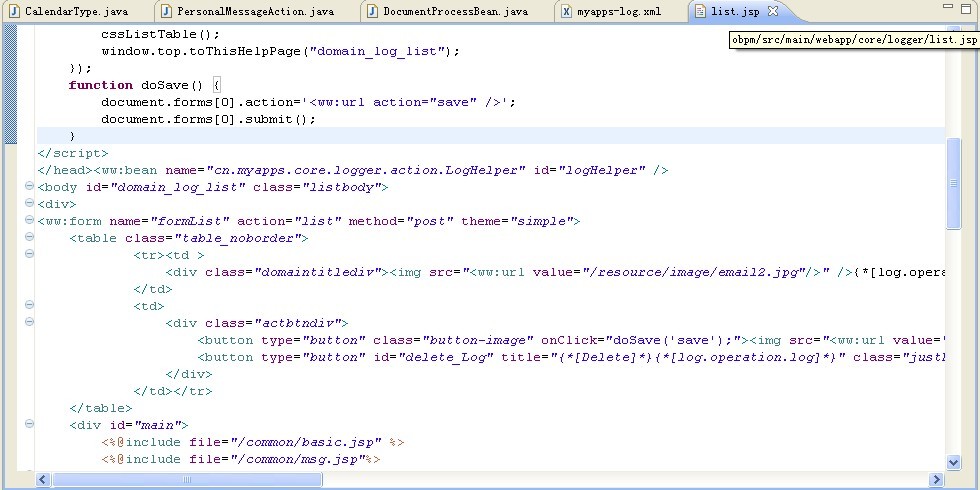The image size is (980, 490).
Task: Click the ww:bean logHelper line
Action: click(353, 170)
